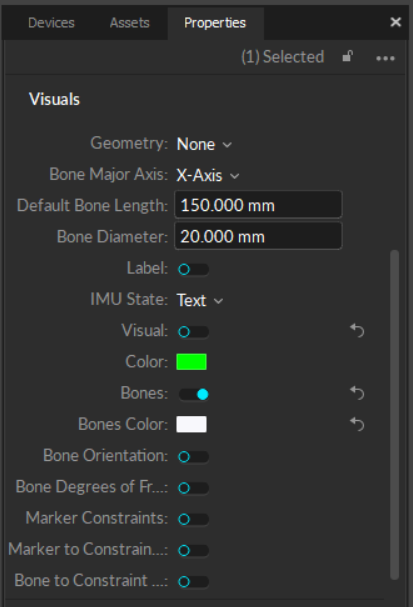Turn on the Visual toggle

click(193, 332)
